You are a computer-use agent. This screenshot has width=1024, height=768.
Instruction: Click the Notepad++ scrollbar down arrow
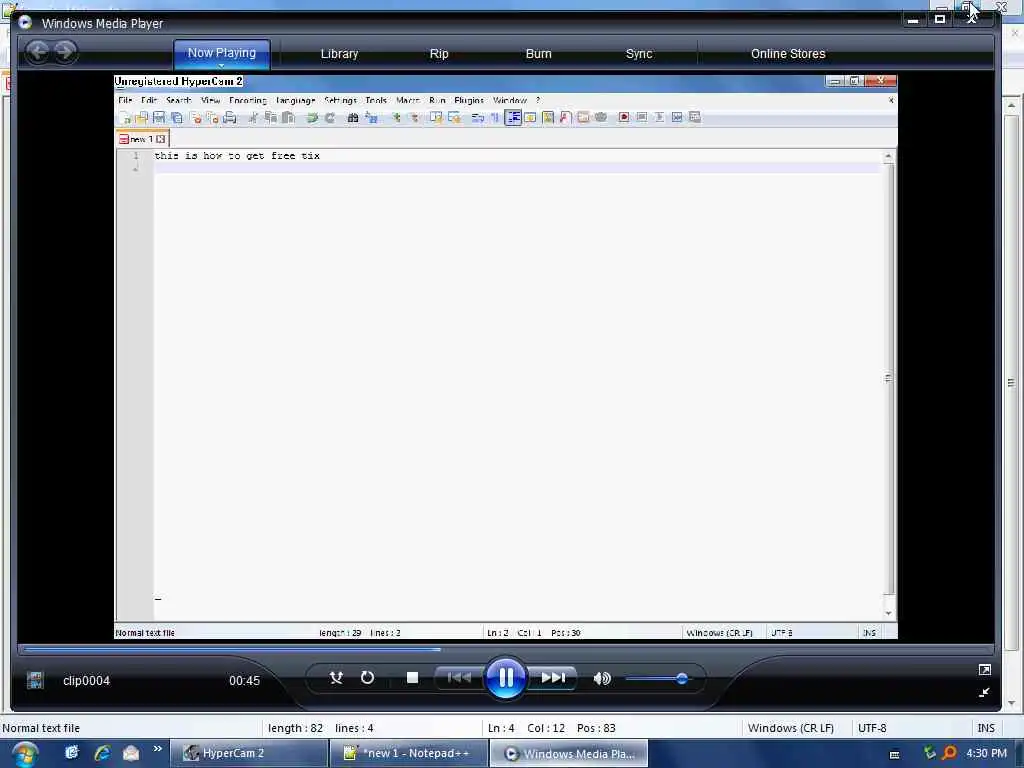(1011, 703)
